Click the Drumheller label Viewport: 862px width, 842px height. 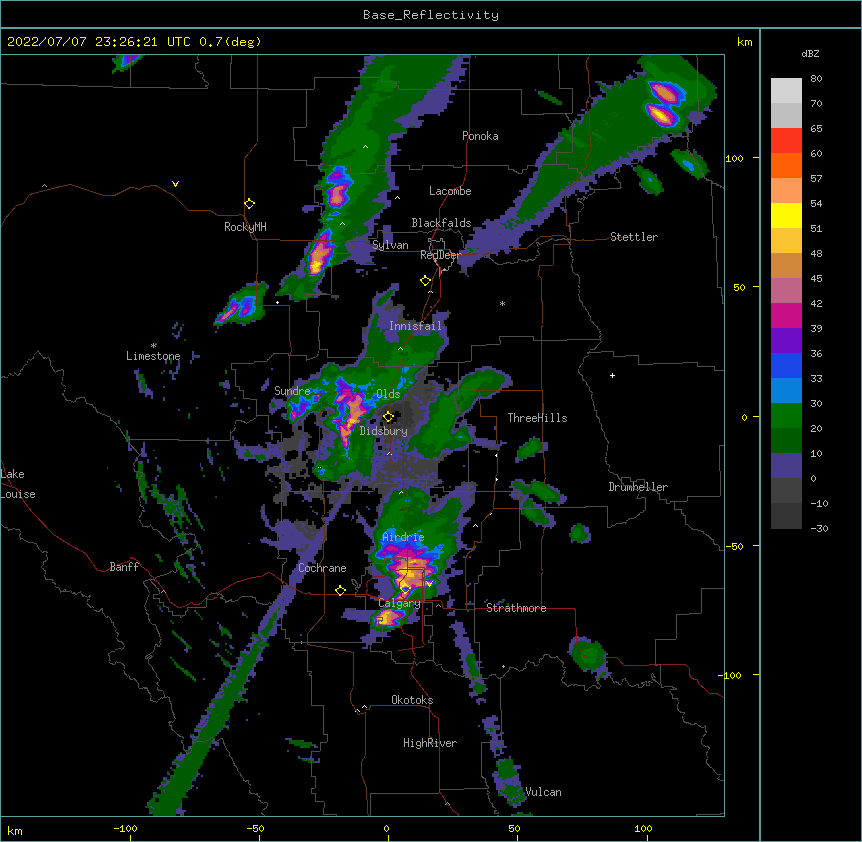[638, 487]
